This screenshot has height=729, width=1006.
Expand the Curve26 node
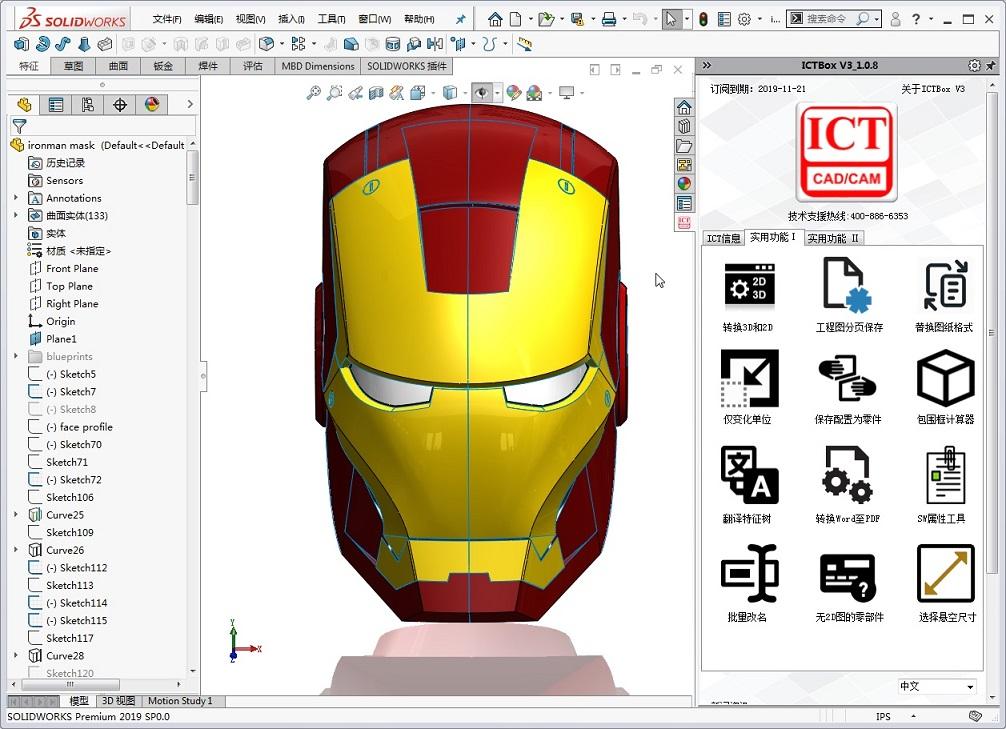click(x=16, y=550)
